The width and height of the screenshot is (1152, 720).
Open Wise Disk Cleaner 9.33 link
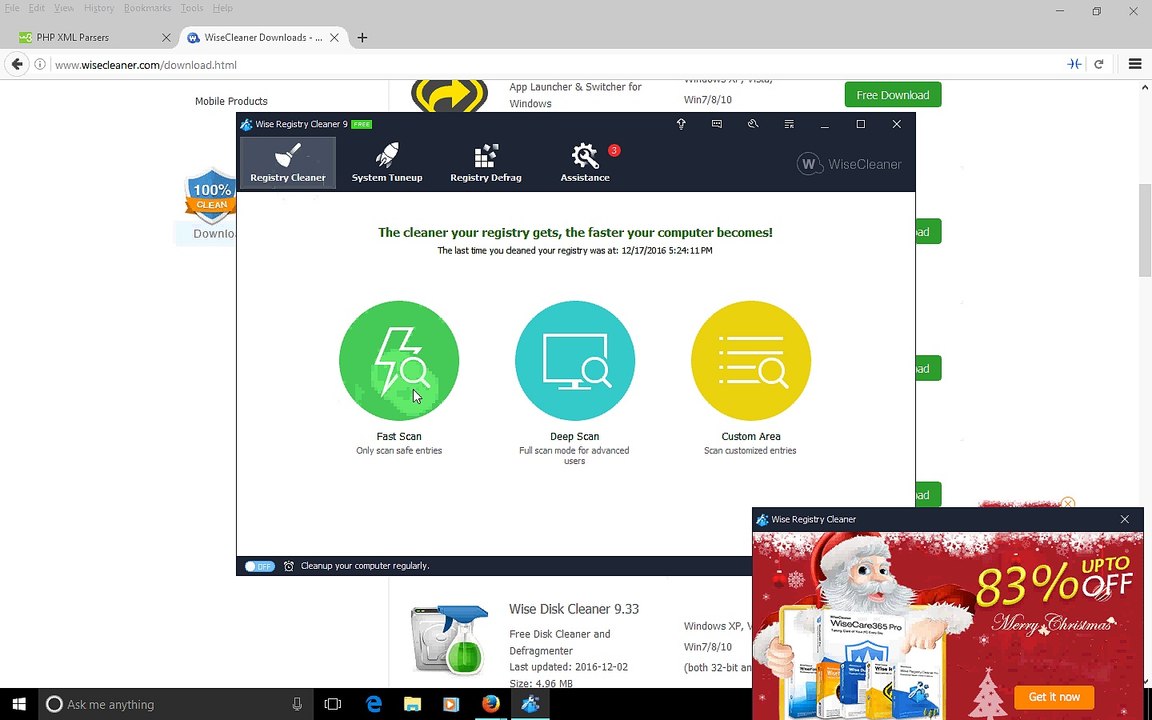574,609
